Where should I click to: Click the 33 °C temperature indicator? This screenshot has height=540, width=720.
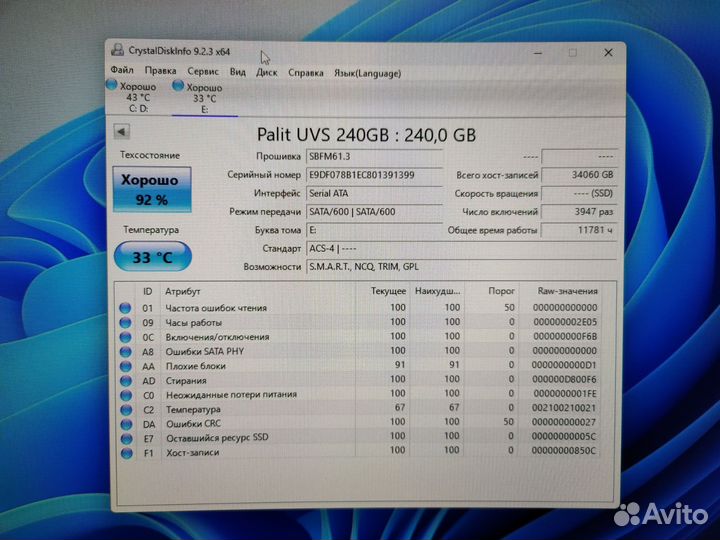point(152,256)
